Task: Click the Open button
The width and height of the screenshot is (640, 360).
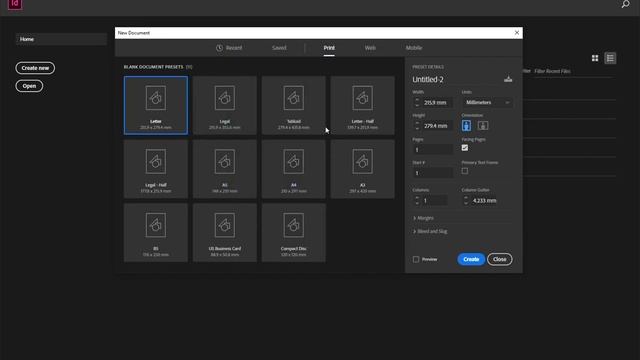Action: pyautogui.click(x=29, y=86)
